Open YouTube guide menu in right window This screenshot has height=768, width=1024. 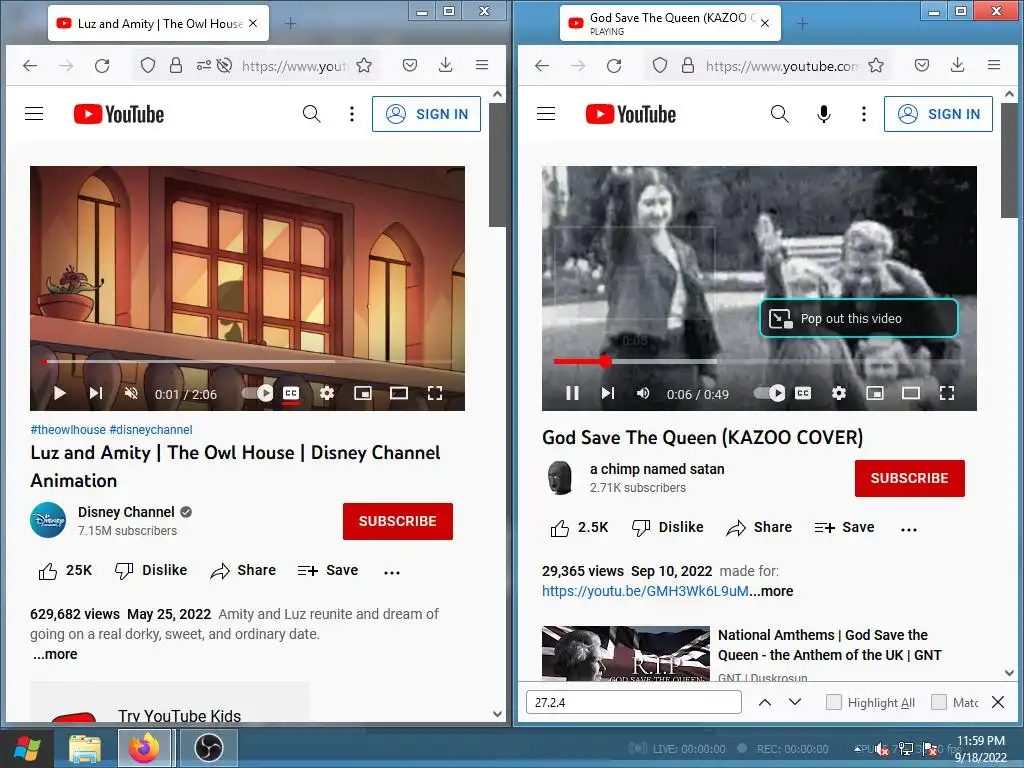[546, 114]
